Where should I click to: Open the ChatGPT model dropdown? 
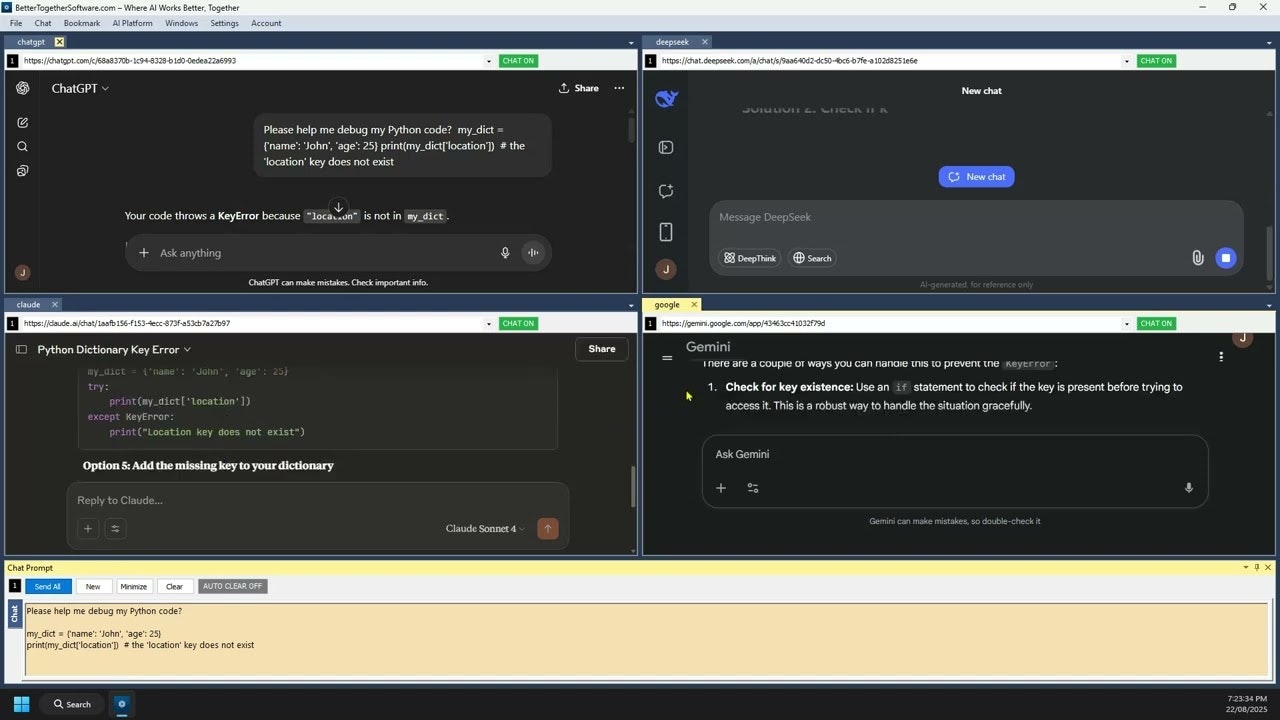79,88
